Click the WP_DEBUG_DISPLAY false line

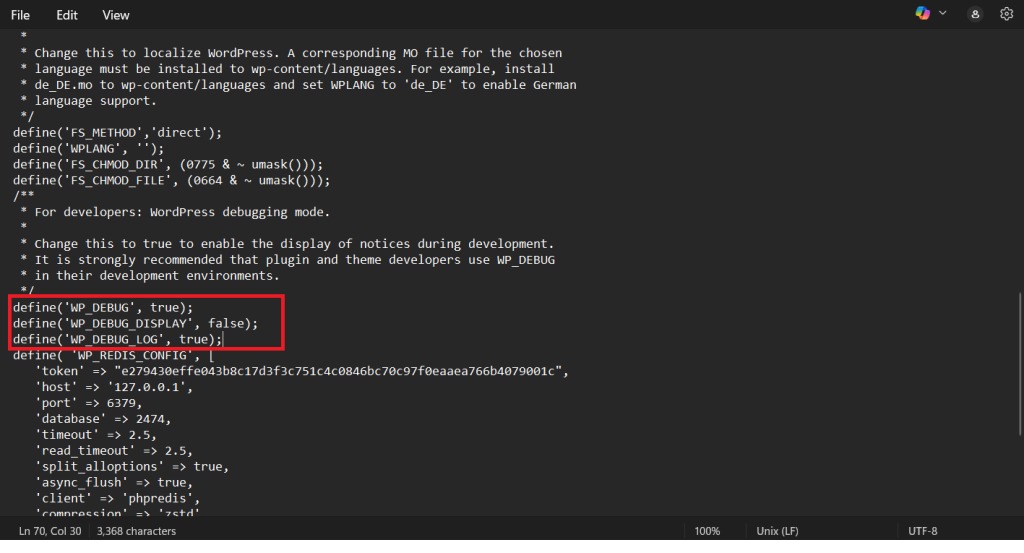[x=136, y=323]
